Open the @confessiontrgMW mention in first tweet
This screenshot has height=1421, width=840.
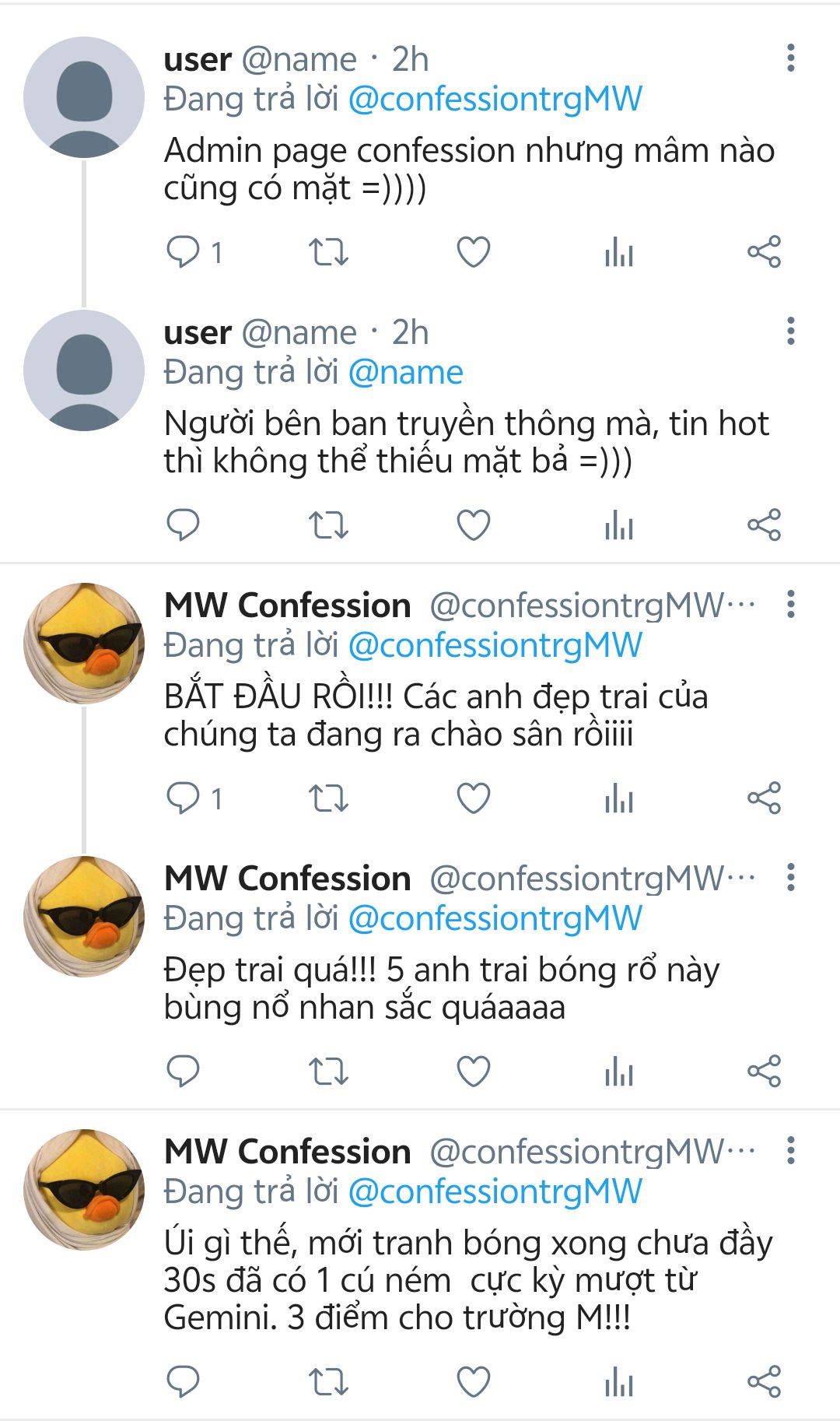click(495, 100)
